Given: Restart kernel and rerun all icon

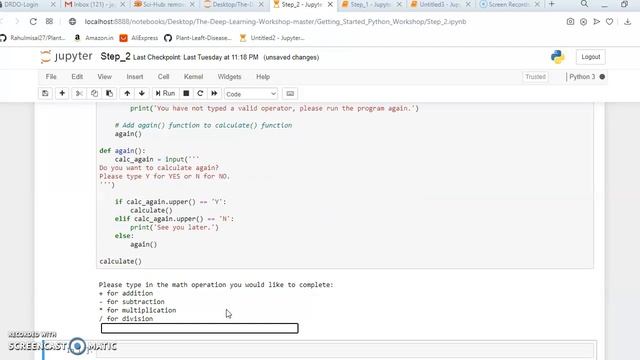Looking at the screenshot, I should click(214, 93).
